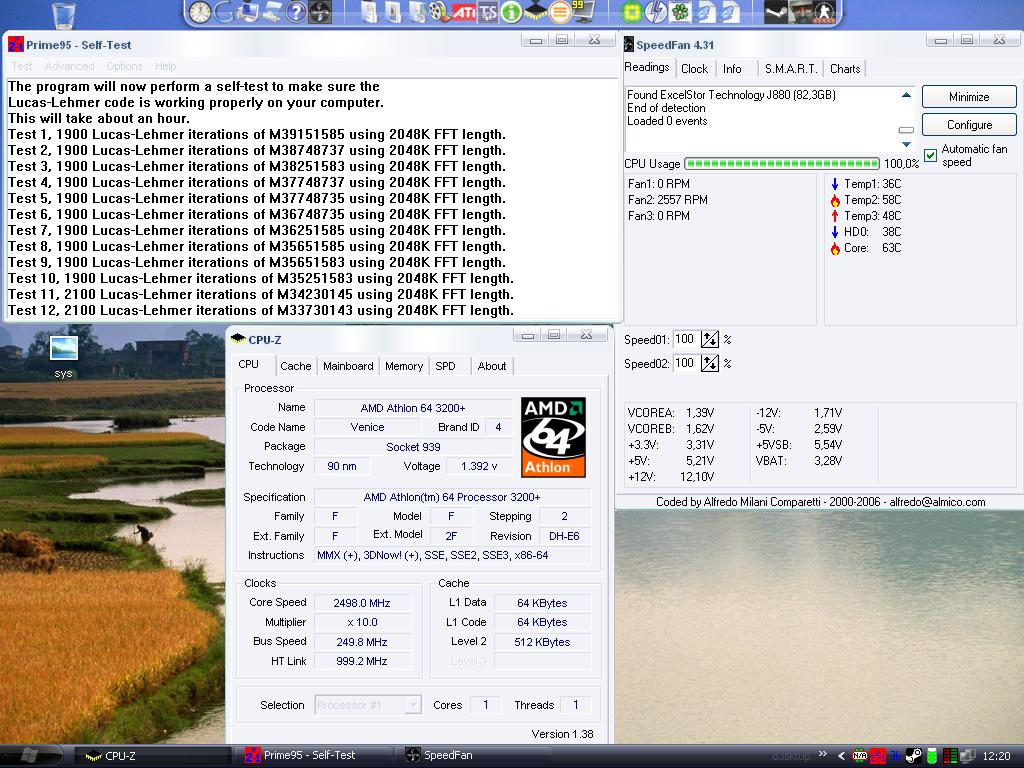Open the ATI icon in the dock

(464, 12)
